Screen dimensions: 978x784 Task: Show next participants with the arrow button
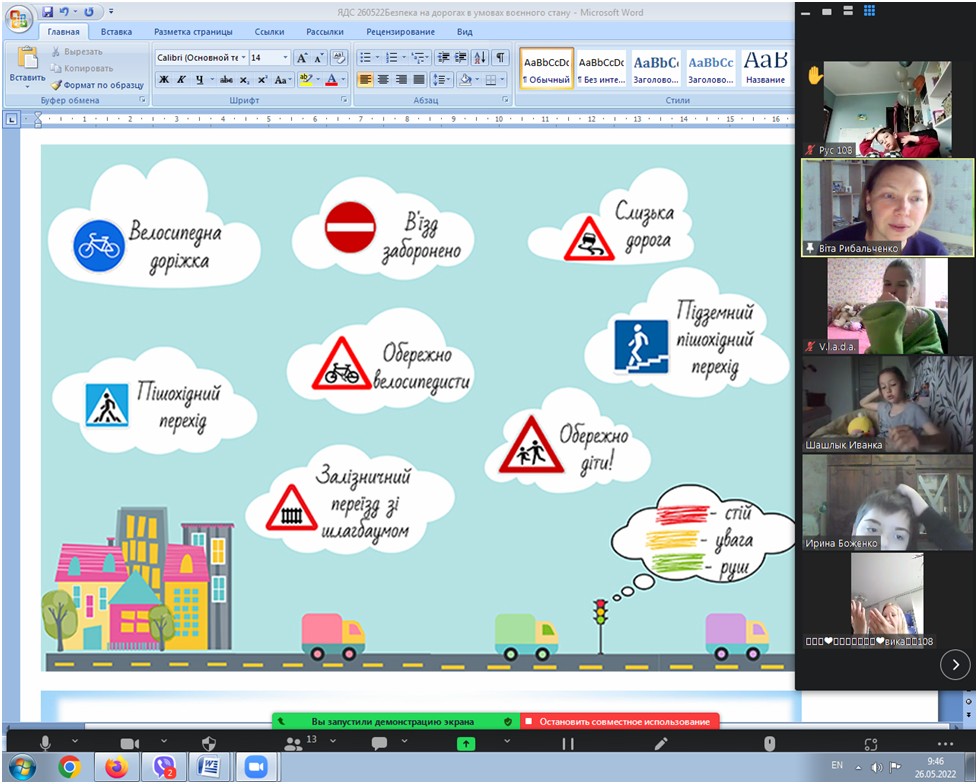(x=955, y=663)
